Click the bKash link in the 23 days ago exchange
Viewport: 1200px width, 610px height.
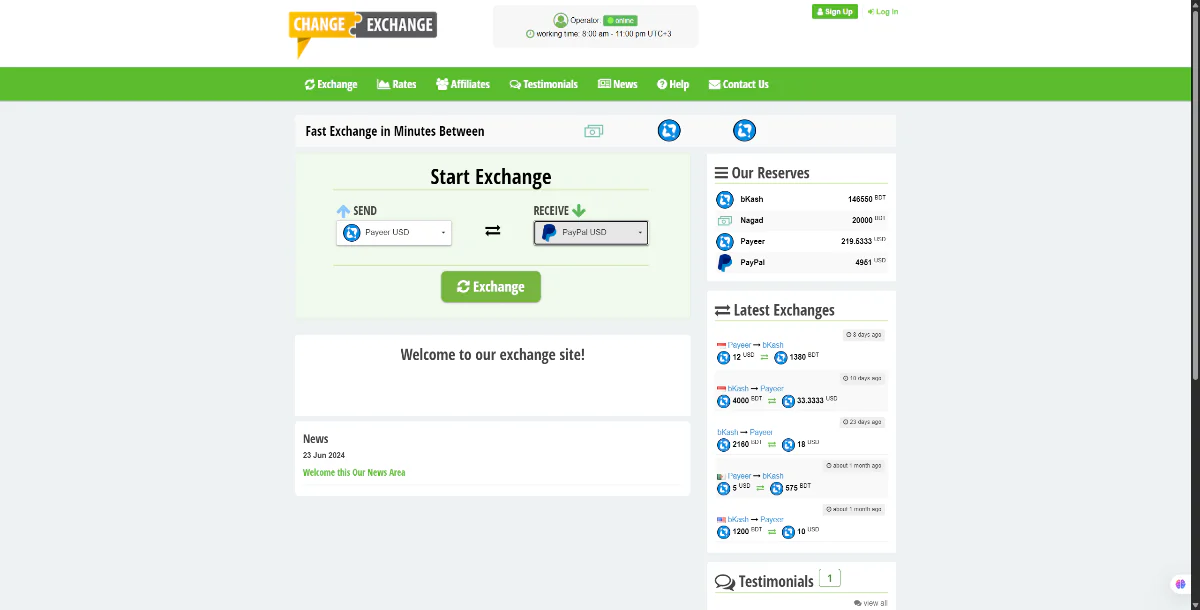(x=728, y=432)
